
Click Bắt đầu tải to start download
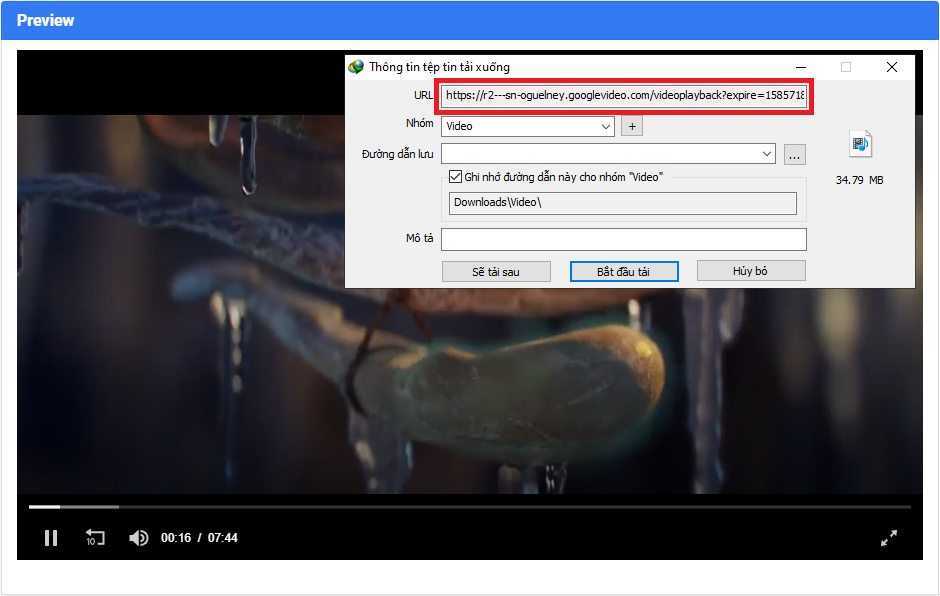click(x=624, y=272)
